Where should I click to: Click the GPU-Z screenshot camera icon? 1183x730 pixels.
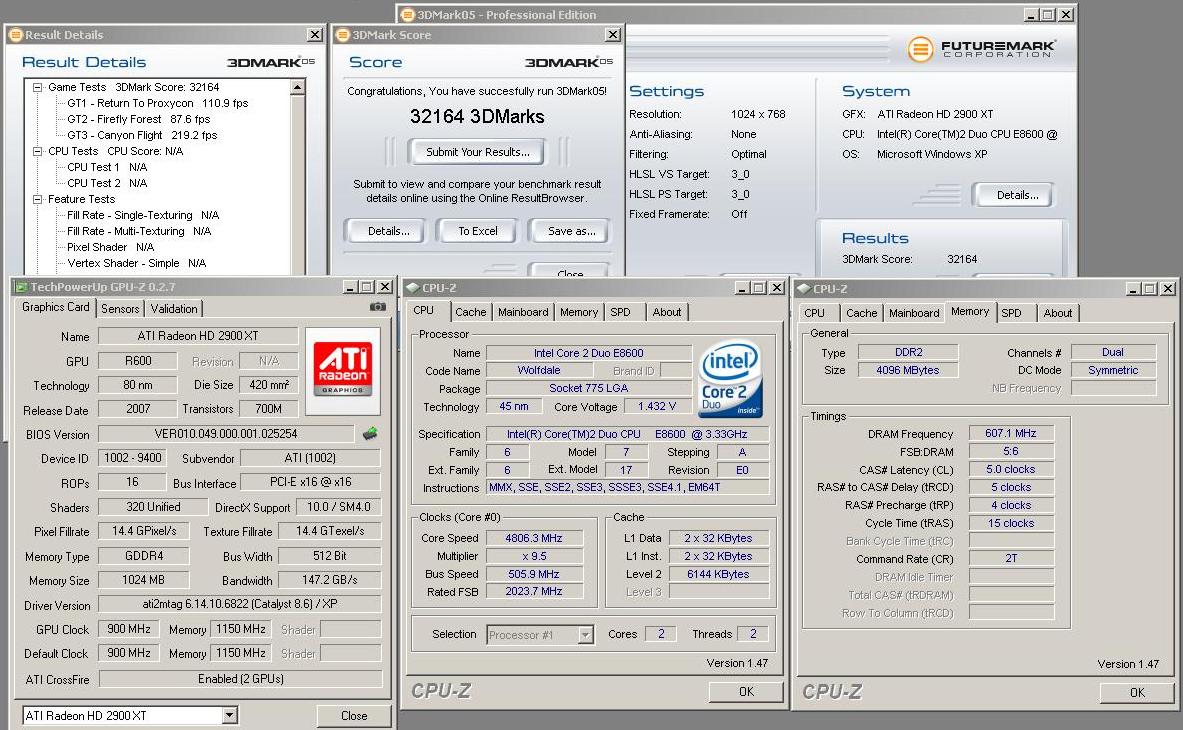[377, 307]
